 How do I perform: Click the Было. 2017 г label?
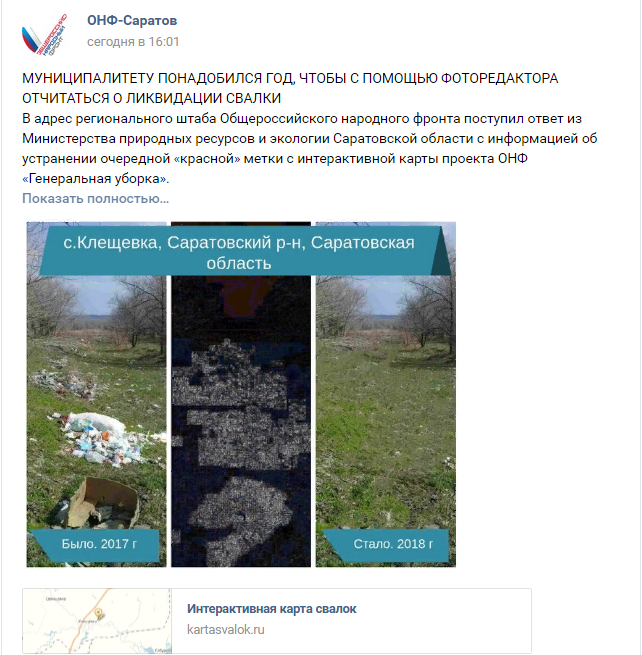pos(99,544)
